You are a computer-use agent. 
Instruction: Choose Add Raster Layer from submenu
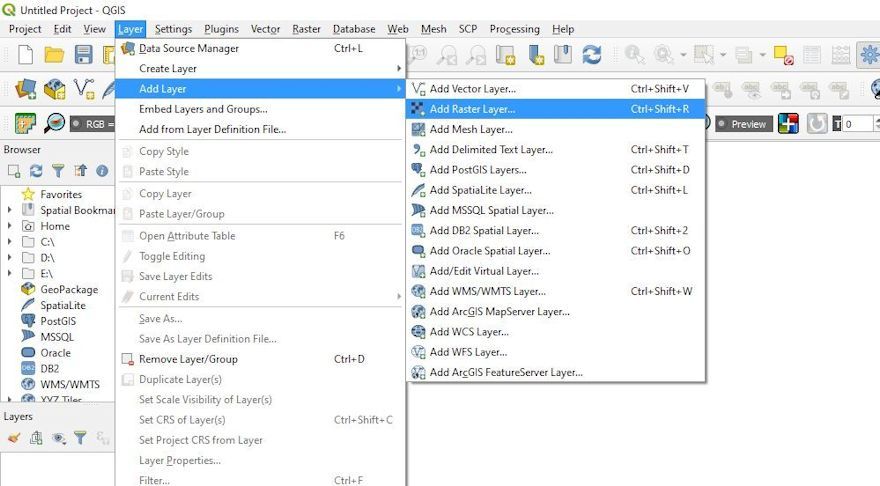472,109
